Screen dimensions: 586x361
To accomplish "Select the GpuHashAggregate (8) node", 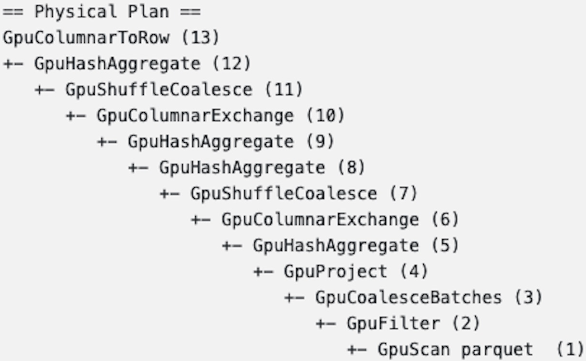I will [262, 167].
